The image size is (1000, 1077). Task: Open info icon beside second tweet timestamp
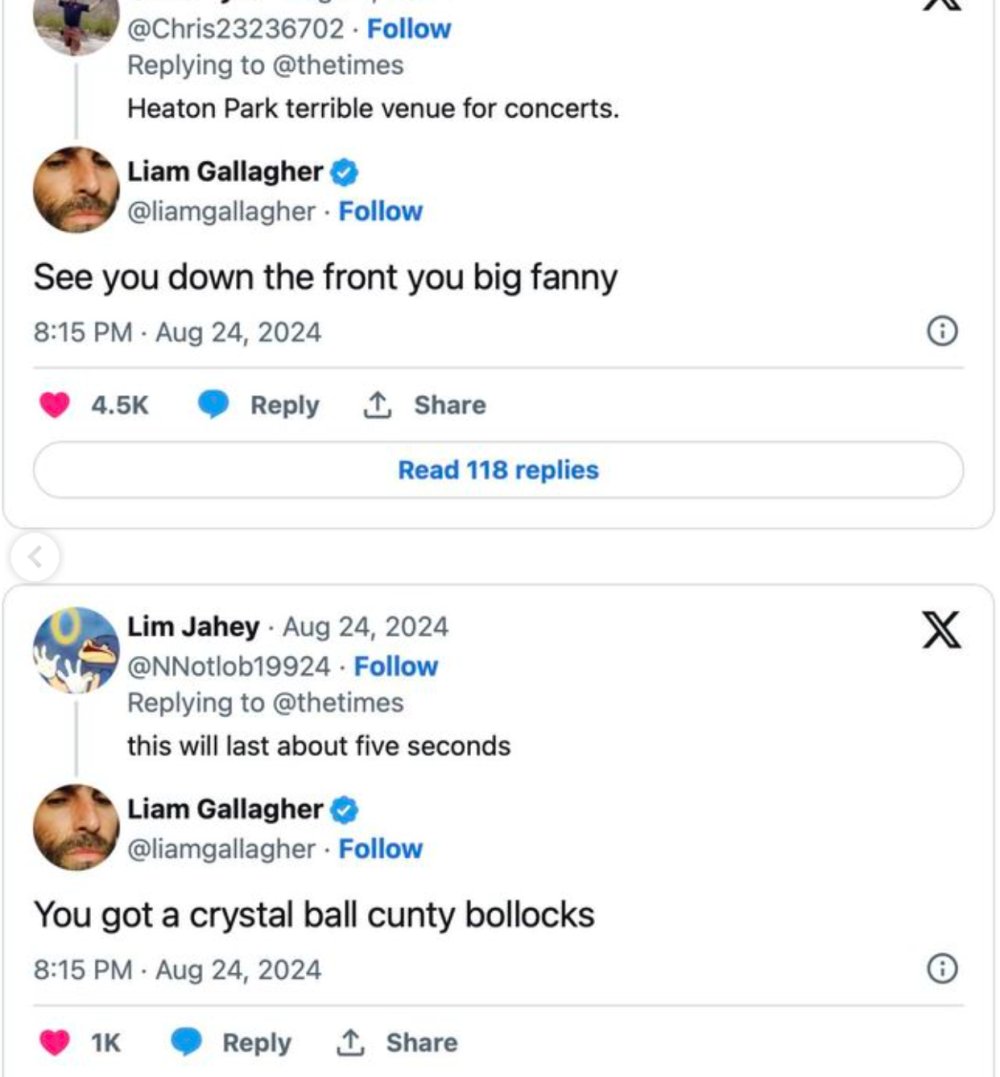point(943,969)
